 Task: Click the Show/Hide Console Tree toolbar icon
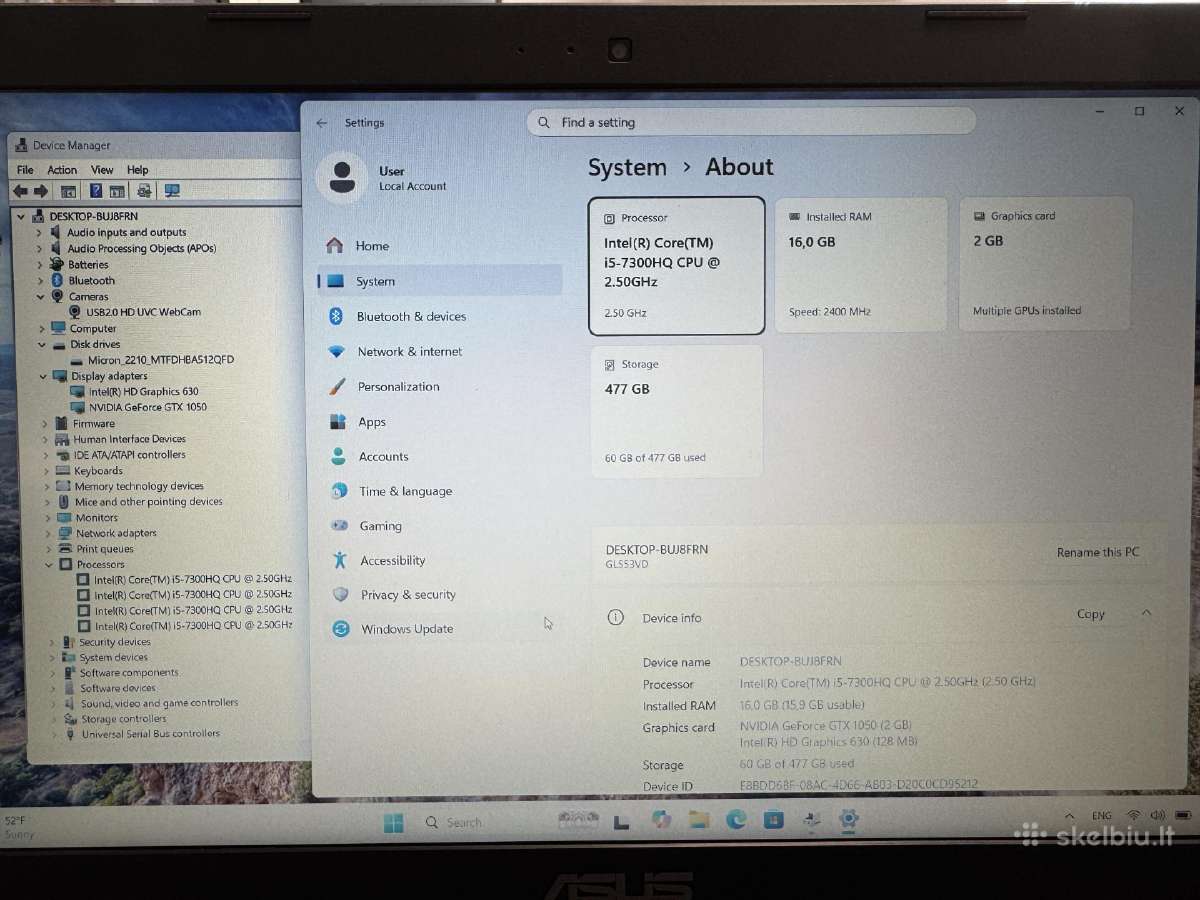(68, 191)
